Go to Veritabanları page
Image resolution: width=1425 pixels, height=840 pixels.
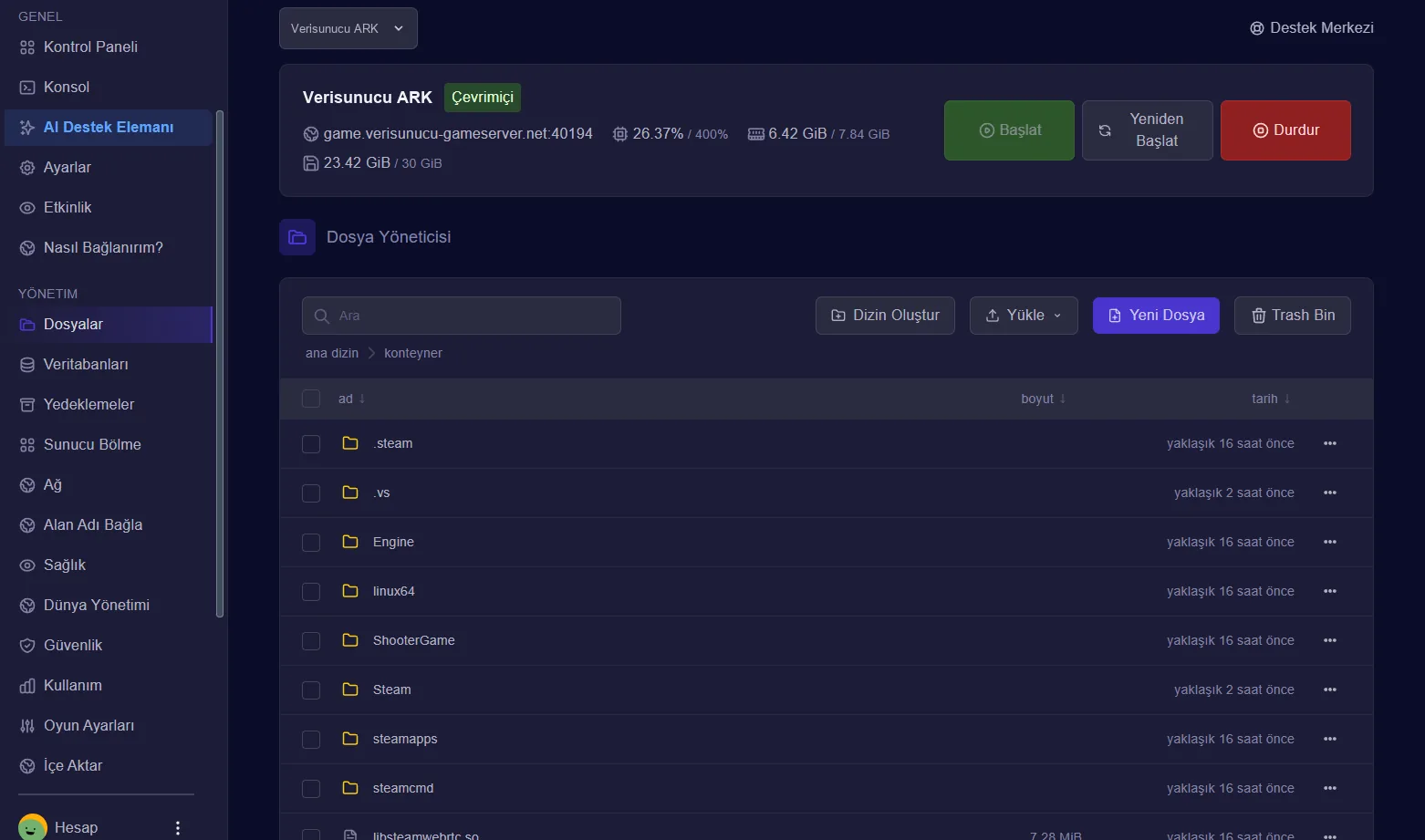click(108, 364)
